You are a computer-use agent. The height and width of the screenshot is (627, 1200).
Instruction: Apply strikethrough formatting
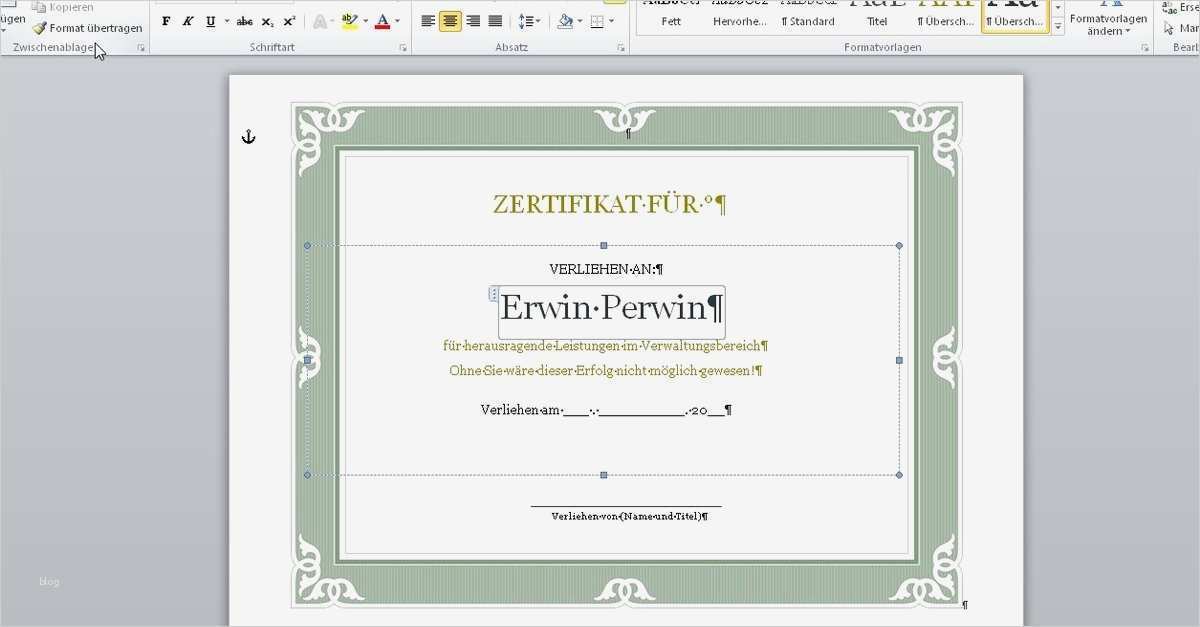(x=244, y=20)
